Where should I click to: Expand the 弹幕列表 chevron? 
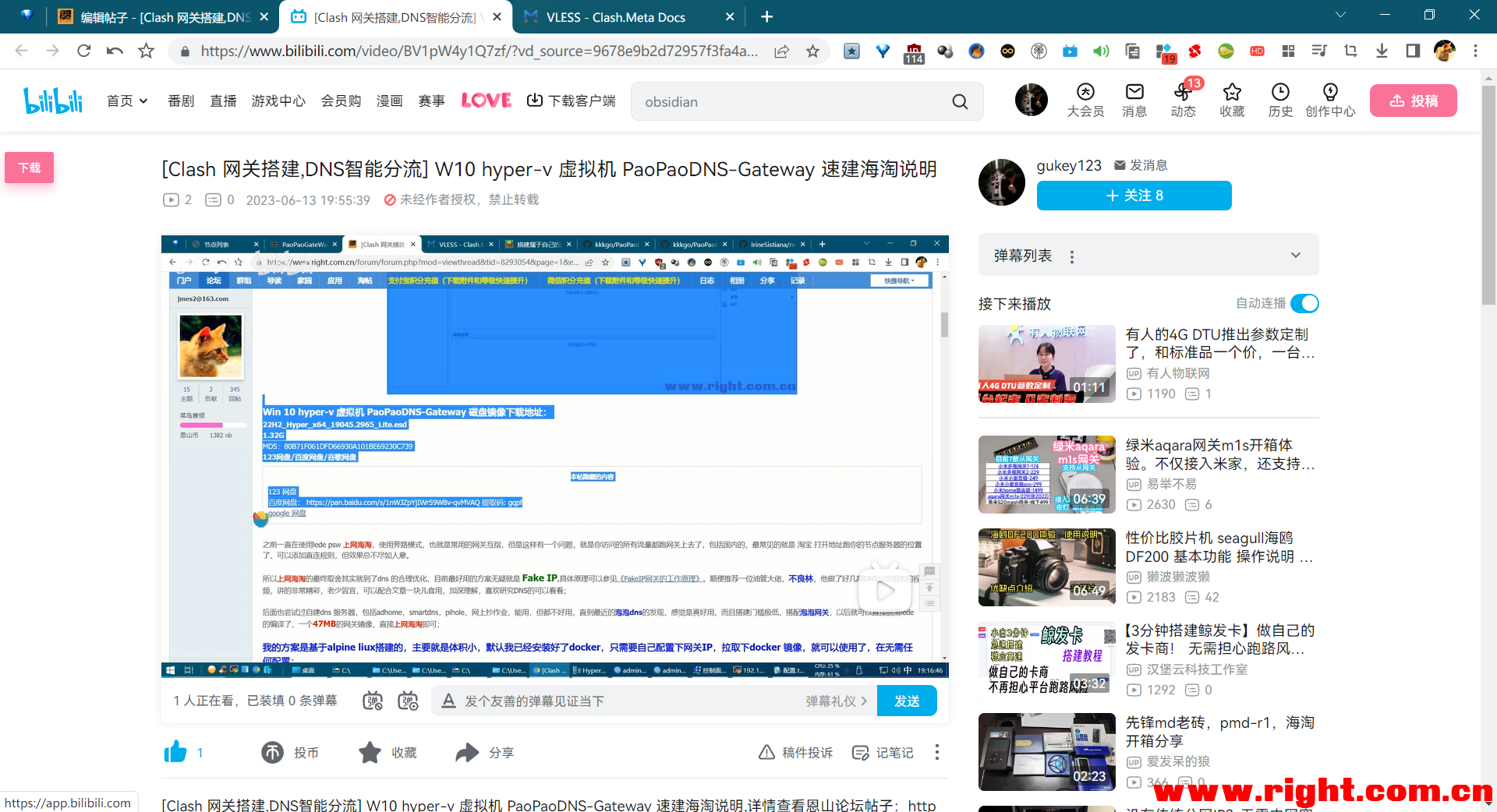coord(1296,255)
